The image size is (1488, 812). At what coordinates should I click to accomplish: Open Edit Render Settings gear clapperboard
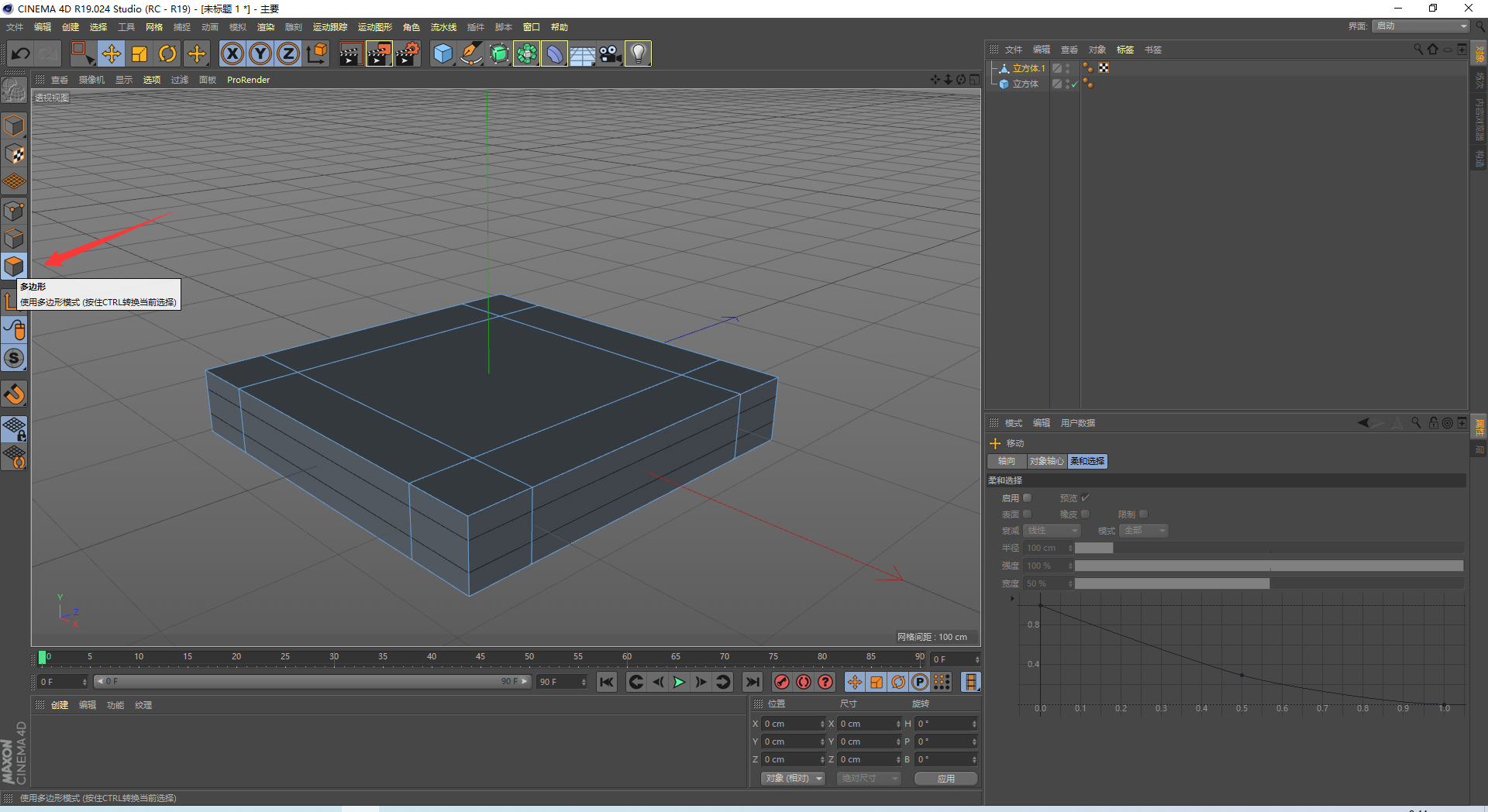click(x=408, y=53)
